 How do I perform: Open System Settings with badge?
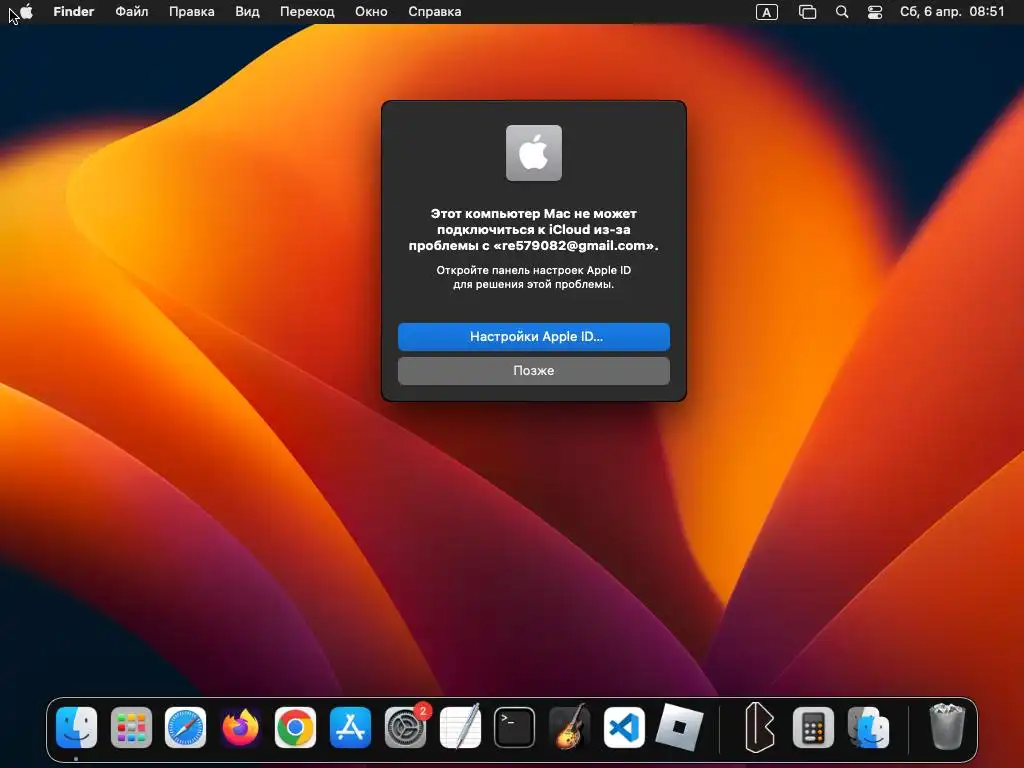tap(406, 728)
